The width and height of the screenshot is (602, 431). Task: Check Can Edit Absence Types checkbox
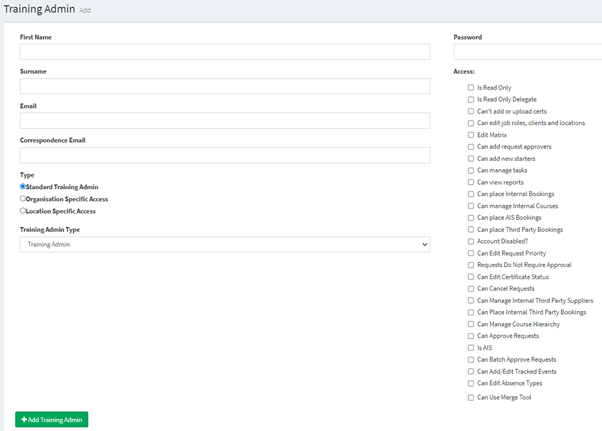471,383
